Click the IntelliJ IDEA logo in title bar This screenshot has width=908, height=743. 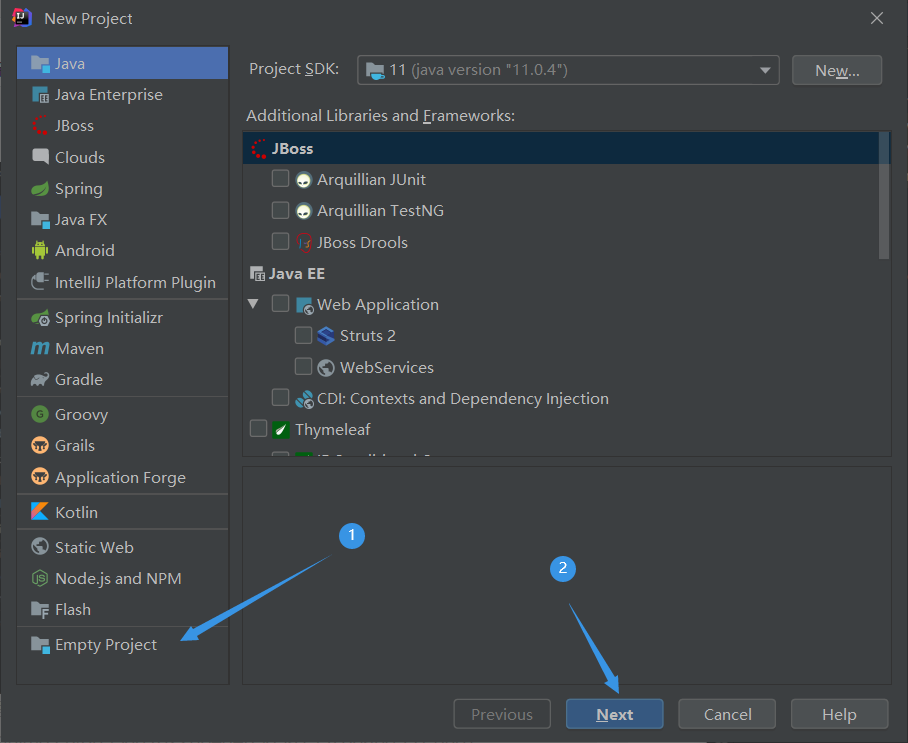pyautogui.click(x=21, y=18)
